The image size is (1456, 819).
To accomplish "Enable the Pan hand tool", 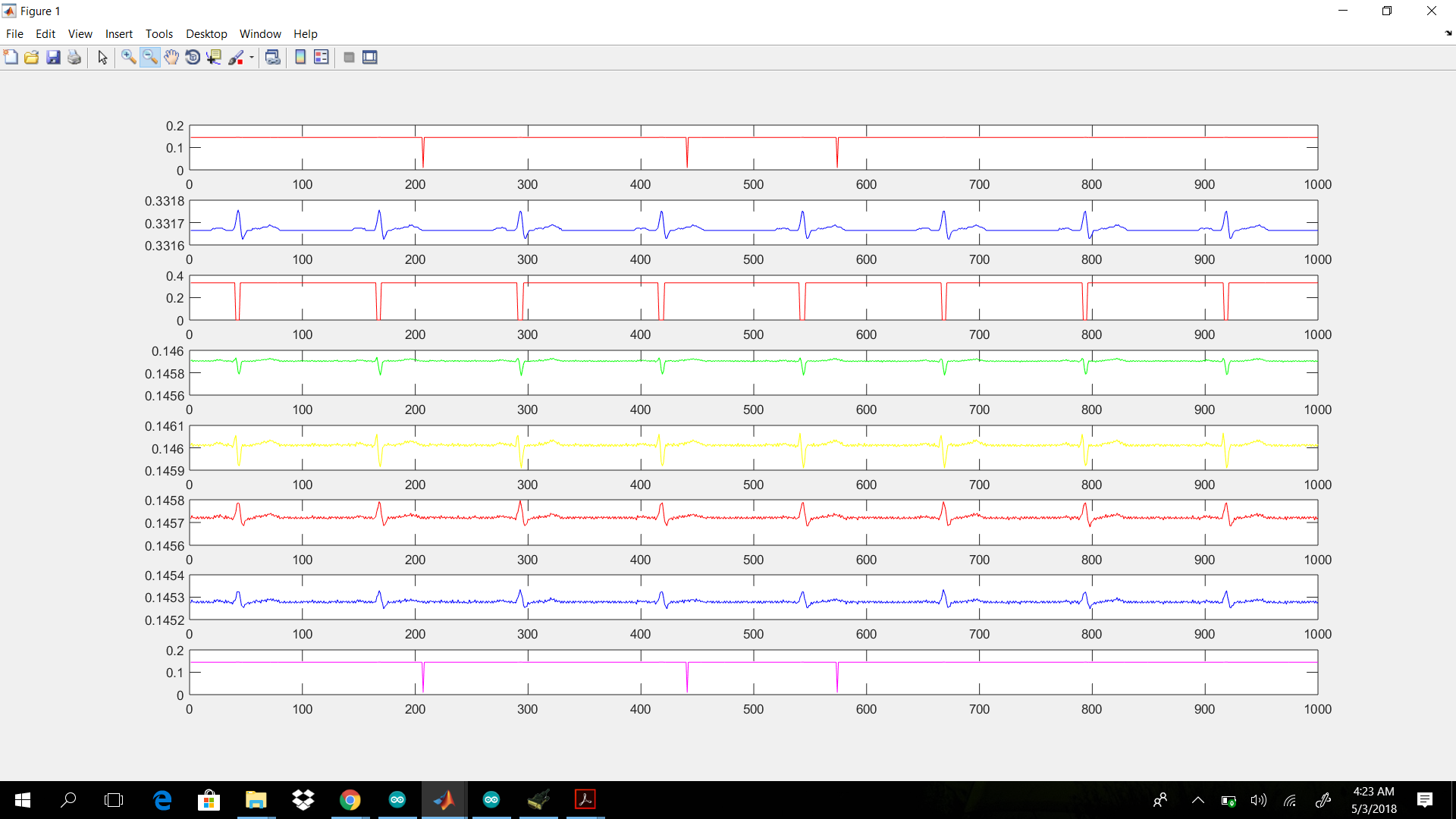I will (x=171, y=58).
